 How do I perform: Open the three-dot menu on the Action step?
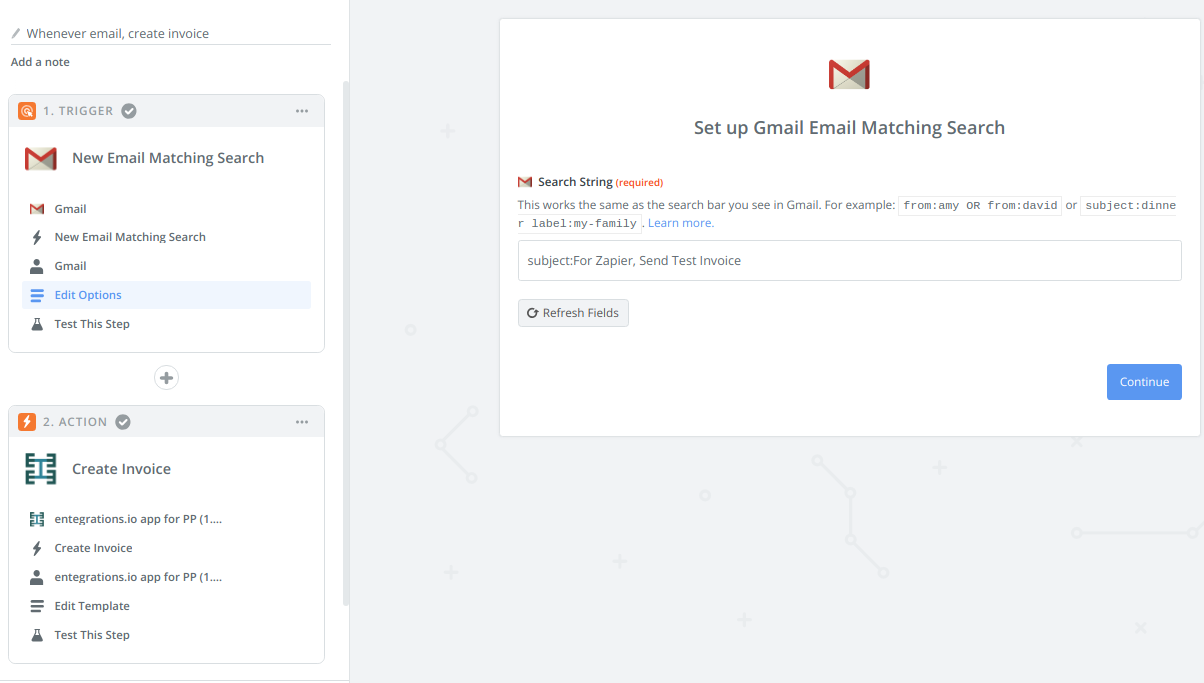[x=302, y=422]
